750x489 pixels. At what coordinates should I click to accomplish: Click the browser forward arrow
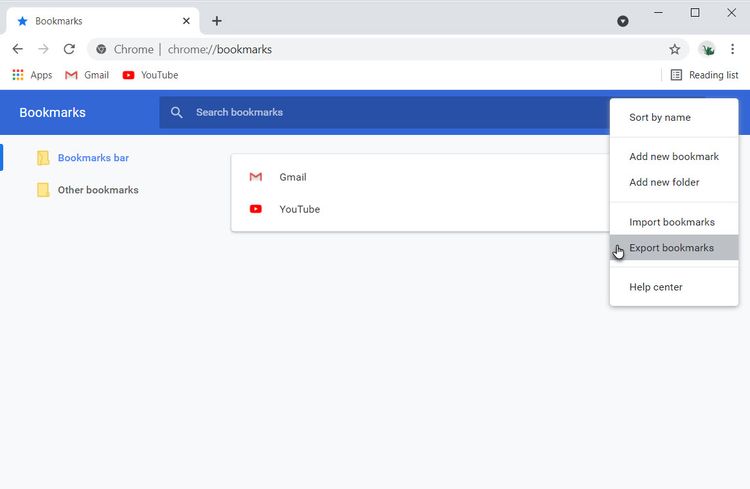pyautogui.click(x=44, y=49)
